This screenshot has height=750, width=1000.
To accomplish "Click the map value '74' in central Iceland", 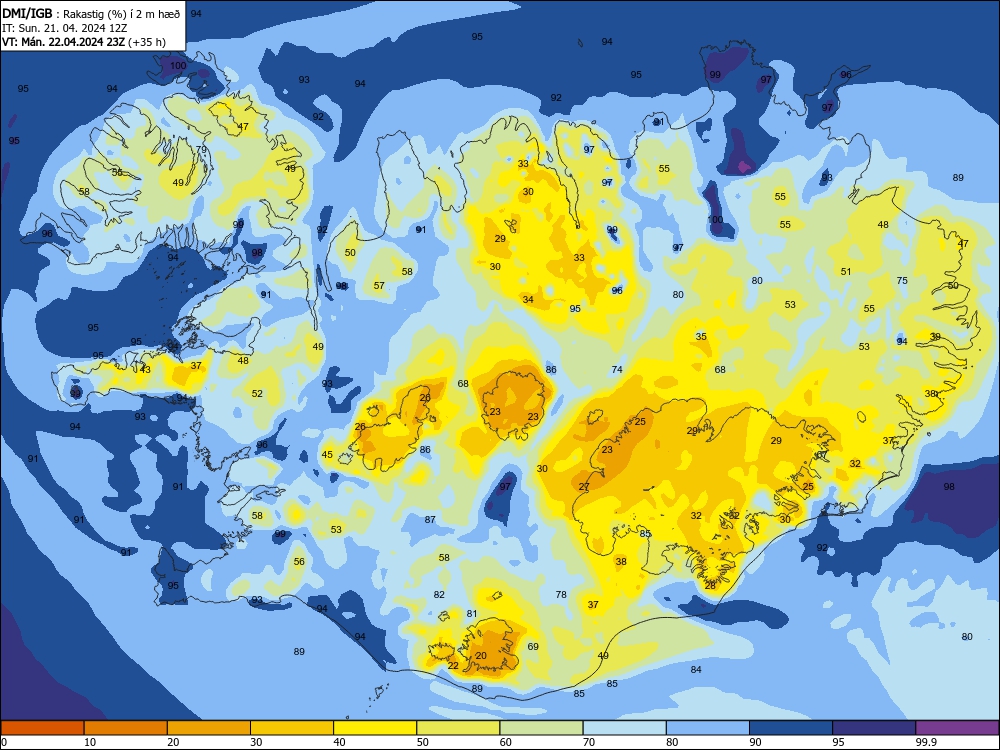I will 617,369.
